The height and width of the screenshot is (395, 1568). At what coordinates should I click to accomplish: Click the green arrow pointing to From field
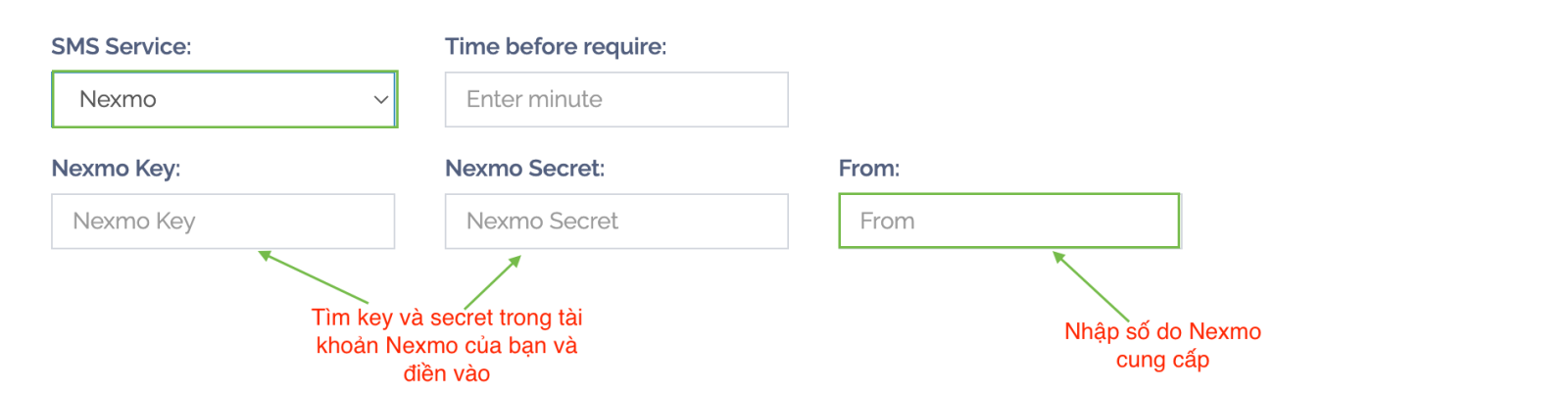[x=1091, y=286]
